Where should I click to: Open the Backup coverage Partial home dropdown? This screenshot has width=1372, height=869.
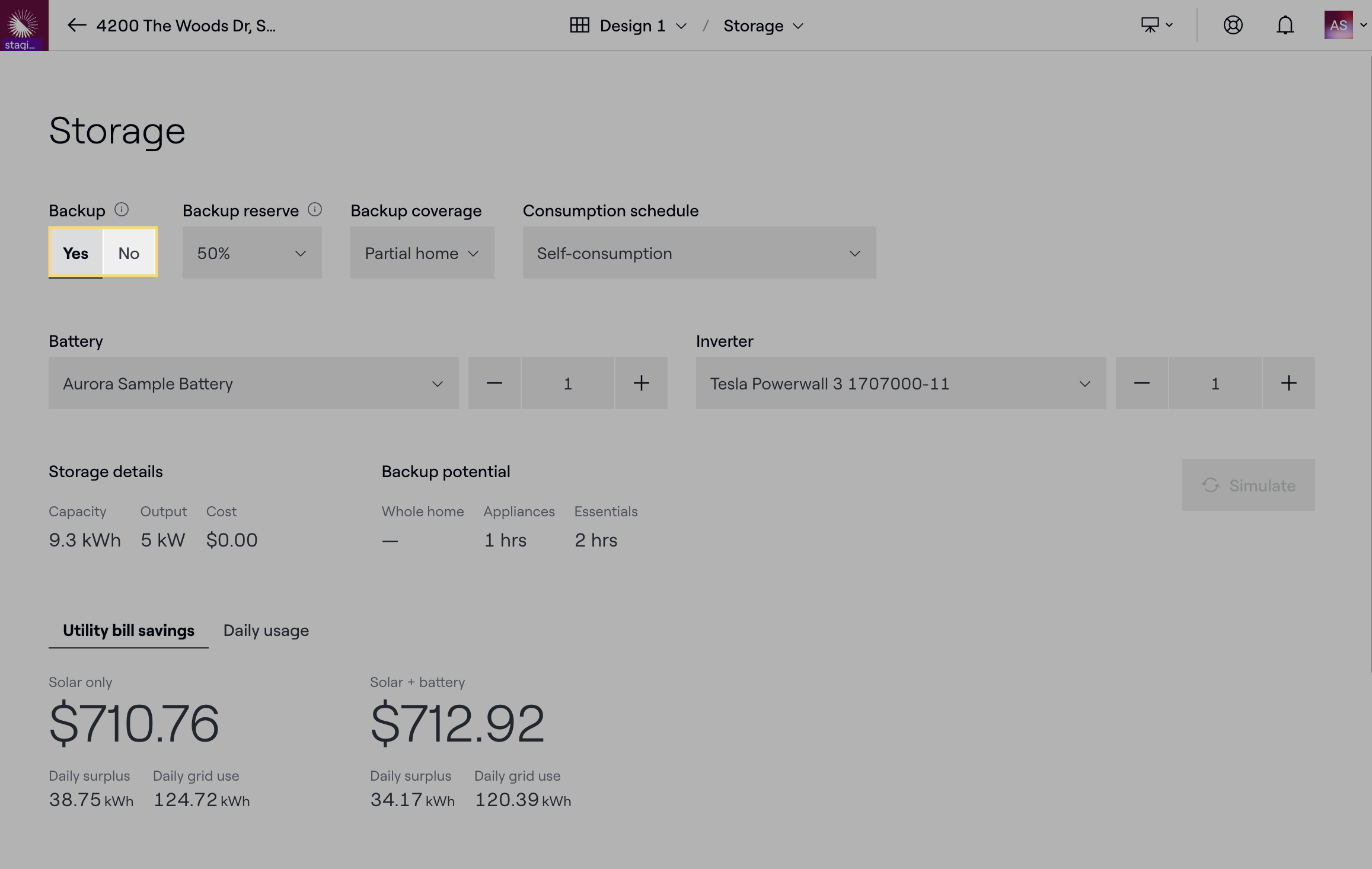point(422,253)
